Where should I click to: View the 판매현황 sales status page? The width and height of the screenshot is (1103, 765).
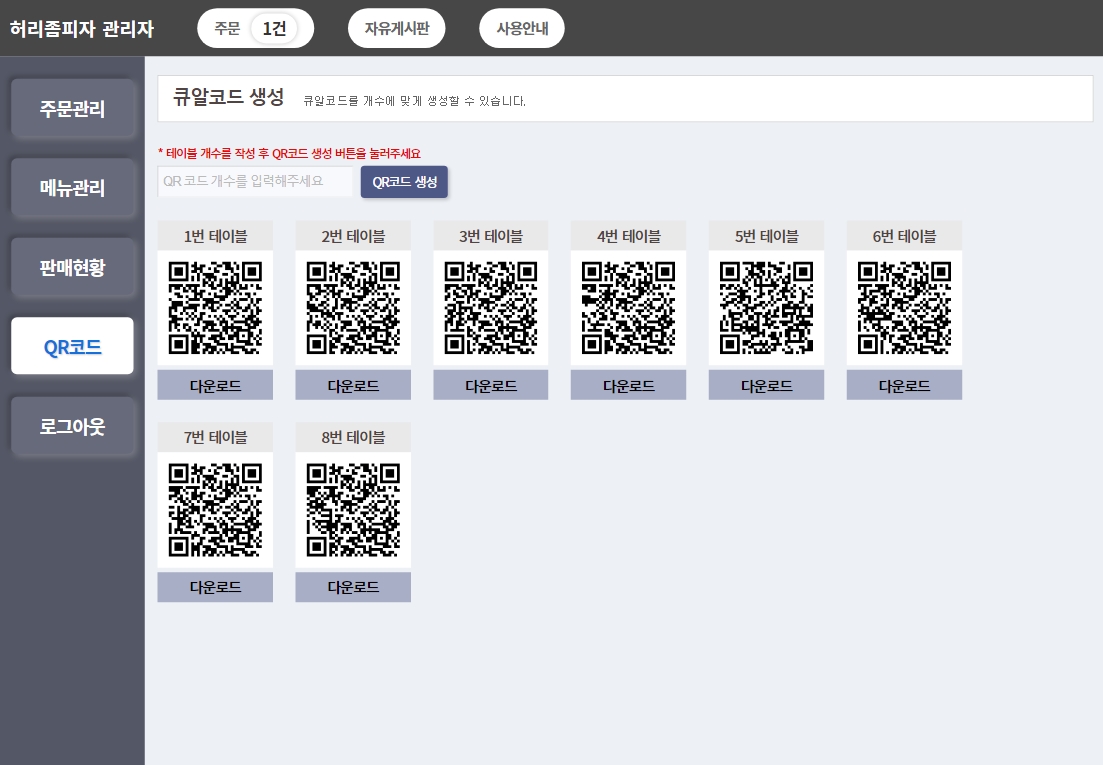coord(73,267)
